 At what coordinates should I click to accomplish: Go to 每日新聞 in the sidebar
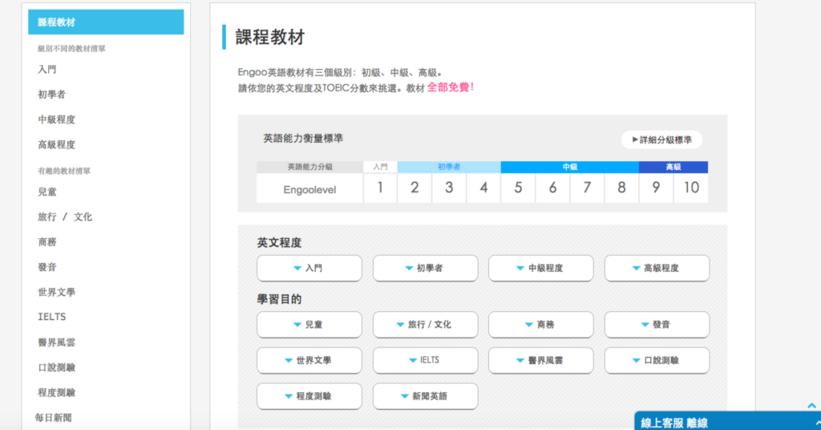(x=54, y=417)
